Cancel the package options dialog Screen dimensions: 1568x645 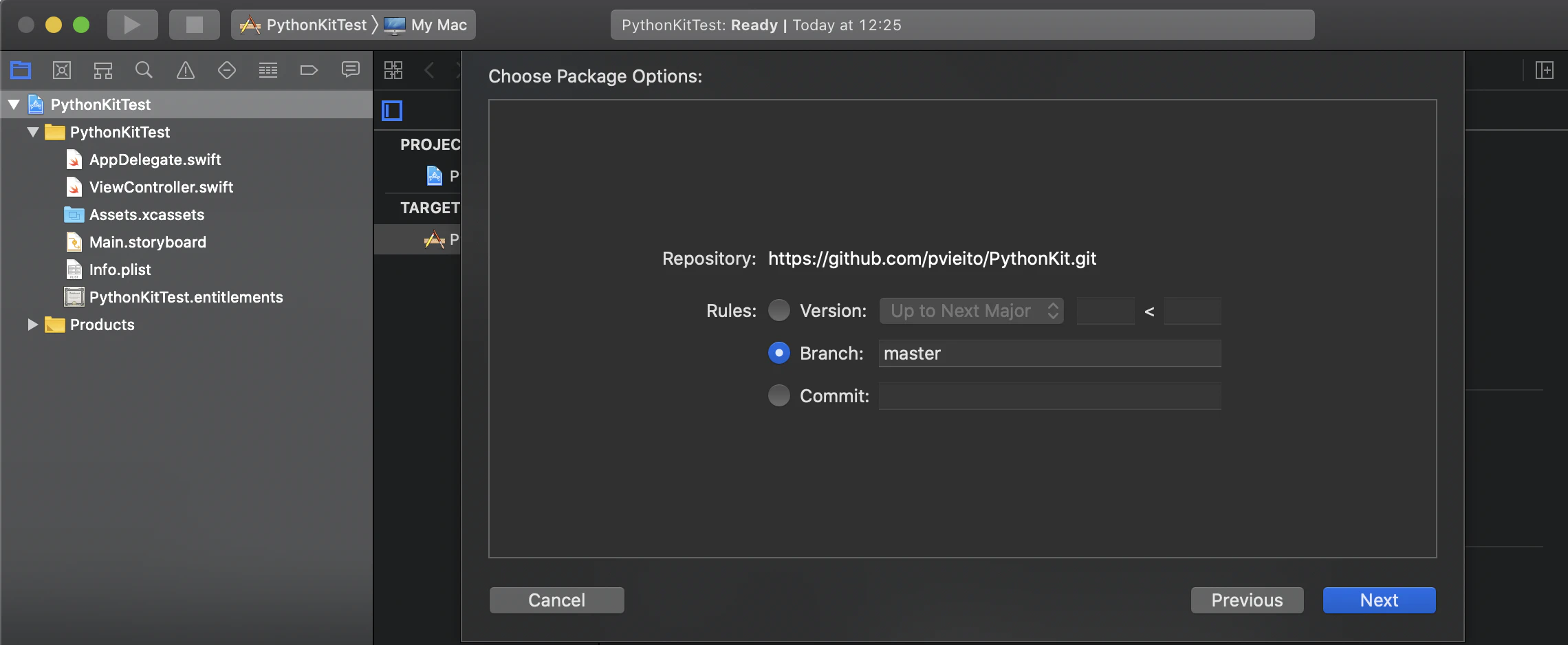tap(557, 600)
